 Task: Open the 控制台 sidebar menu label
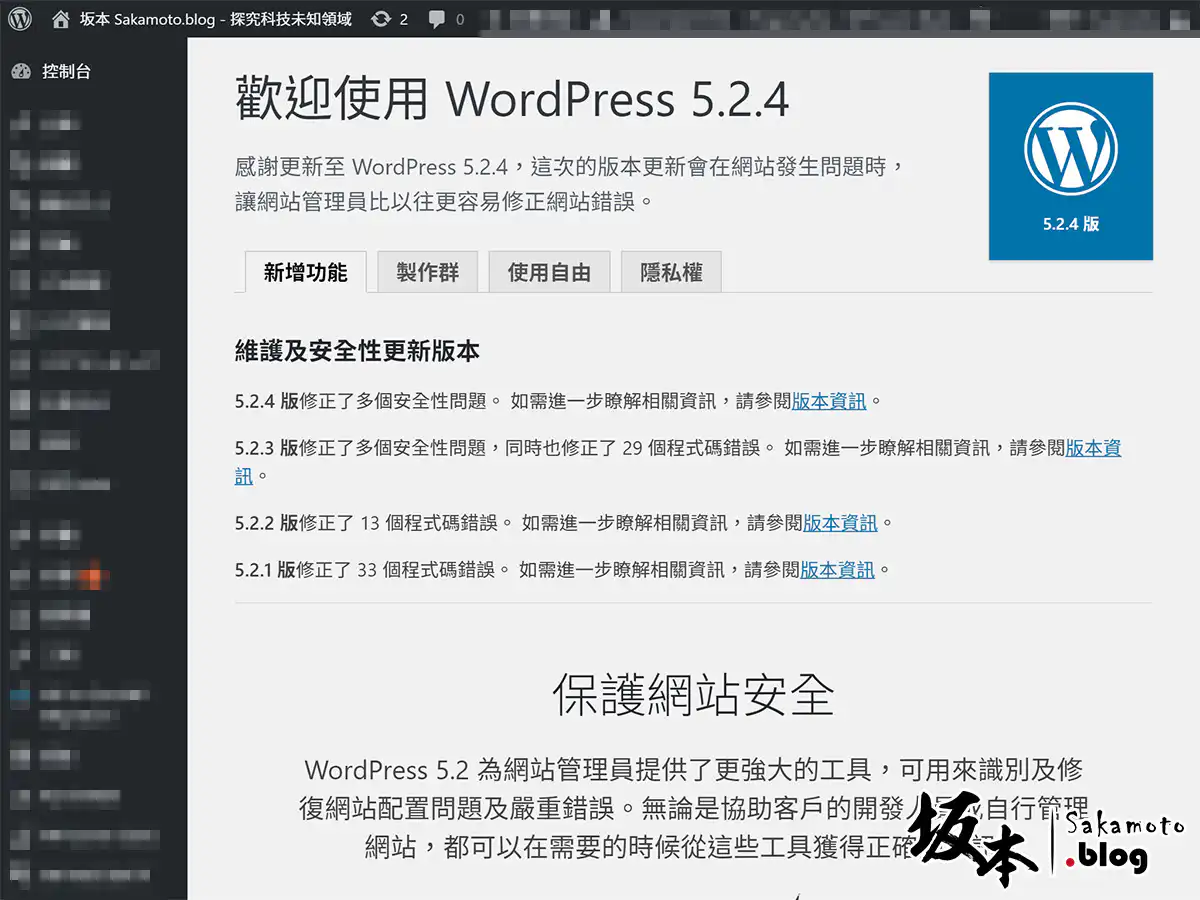66,72
